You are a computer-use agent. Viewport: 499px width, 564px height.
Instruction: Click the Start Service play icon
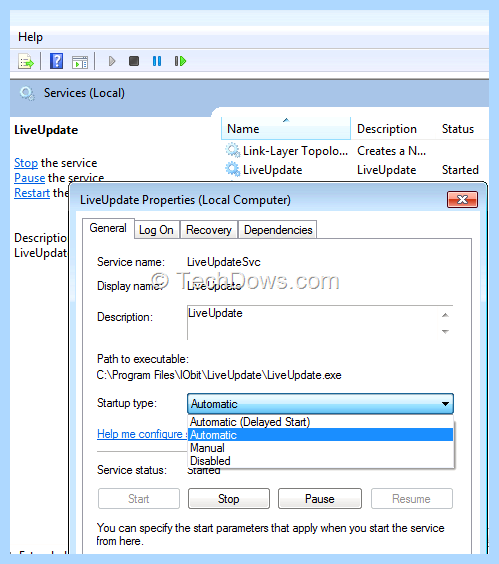coord(112,61)
